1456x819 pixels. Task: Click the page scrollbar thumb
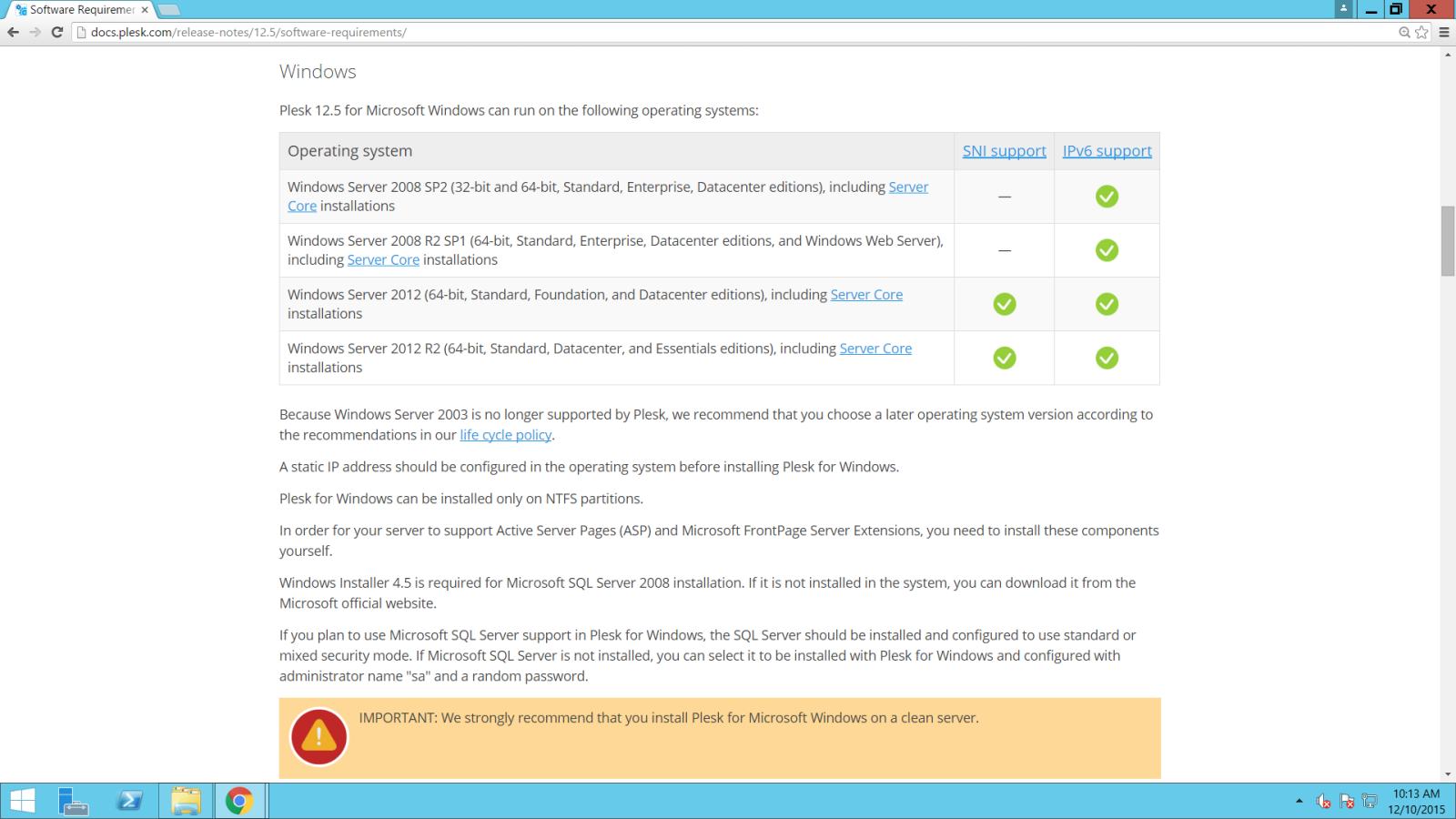pyautogui.click(x=1448, y=241)
